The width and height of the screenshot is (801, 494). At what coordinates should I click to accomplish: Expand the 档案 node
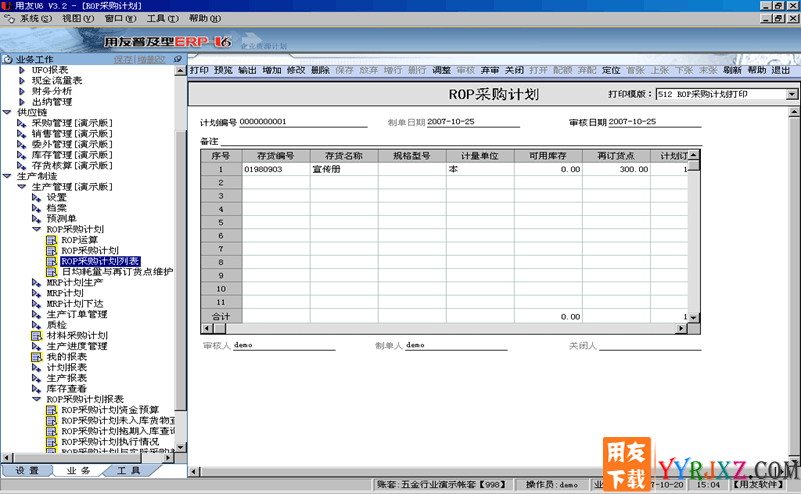point(36,208)
